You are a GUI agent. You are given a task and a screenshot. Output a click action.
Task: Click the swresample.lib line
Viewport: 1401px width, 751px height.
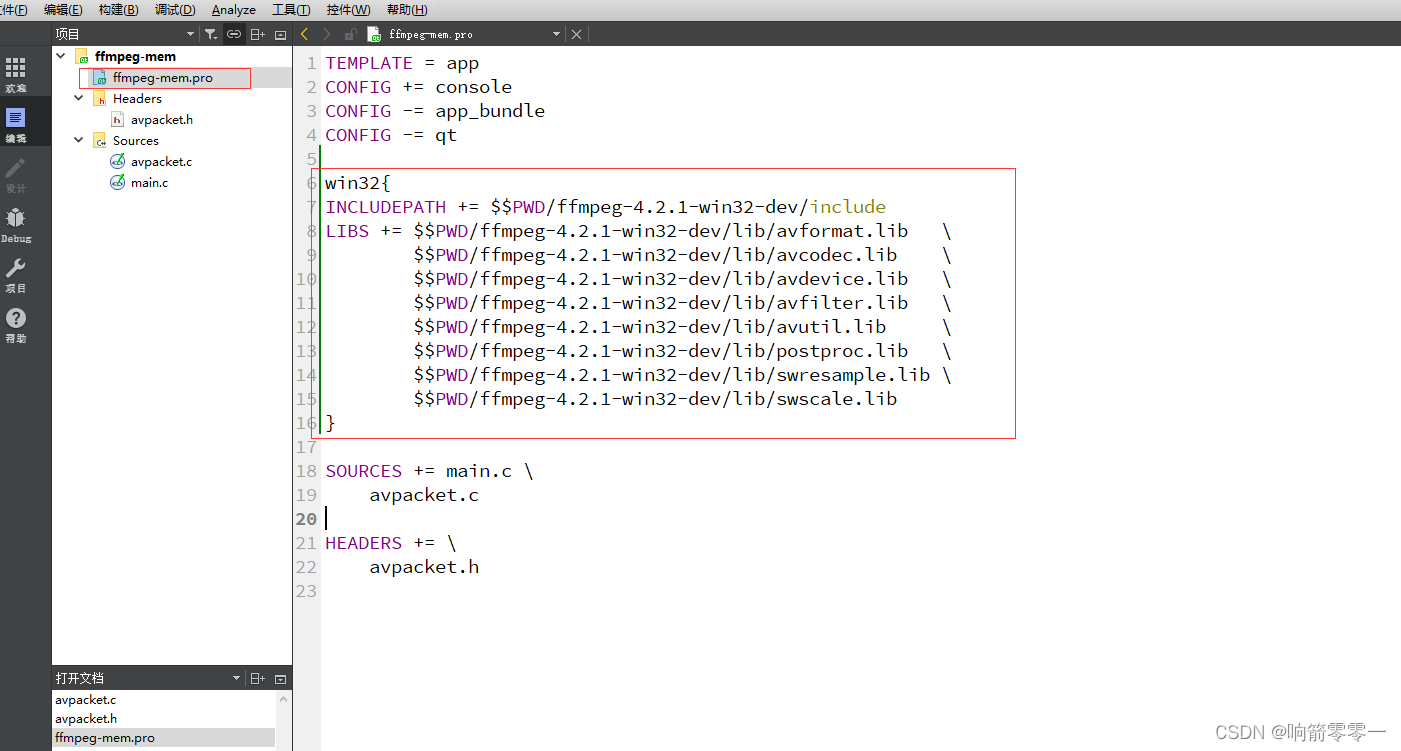(682, 375)
